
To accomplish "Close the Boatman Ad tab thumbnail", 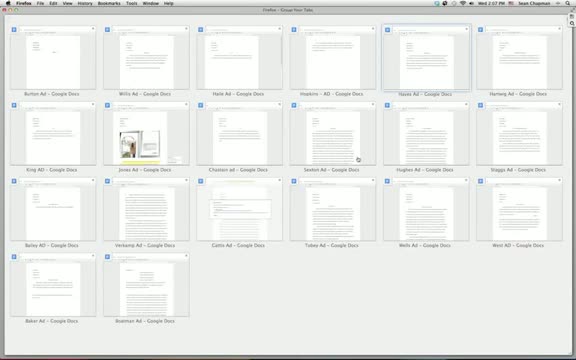I will click(x=186, y=256).
